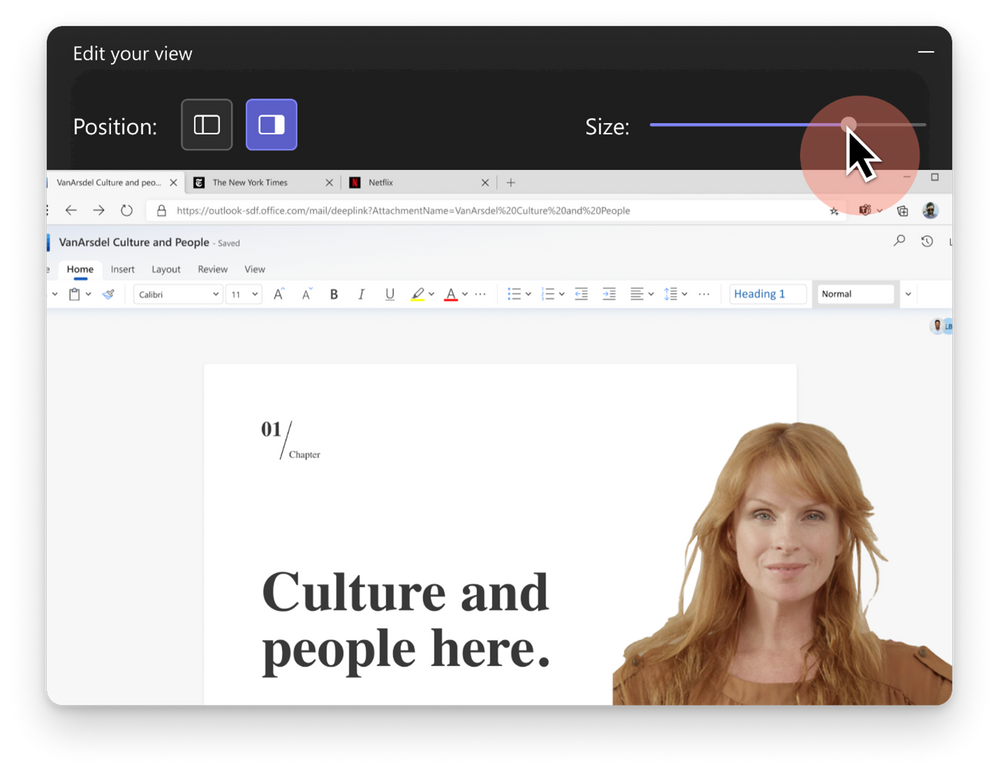Open browser Collections icon
Screen dimensions: 999x773
click(903, 211)
